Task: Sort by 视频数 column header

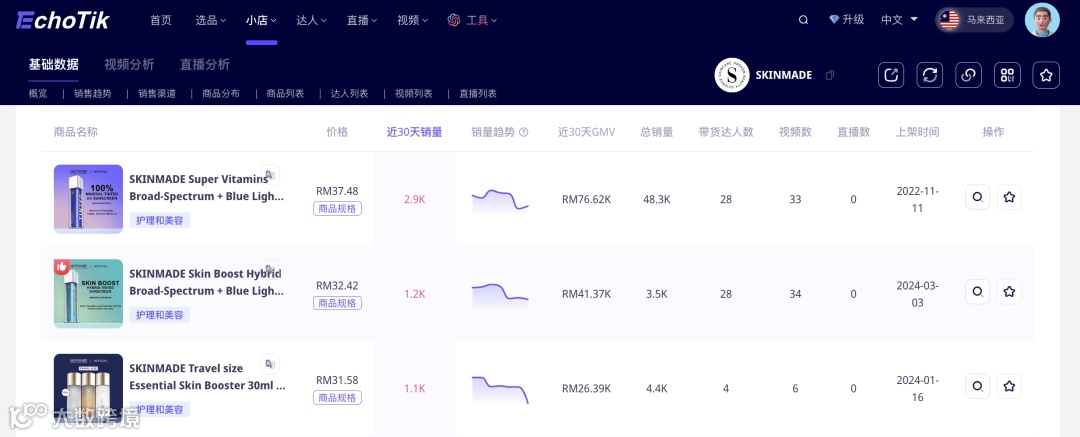Action: [x=796, y=132]
